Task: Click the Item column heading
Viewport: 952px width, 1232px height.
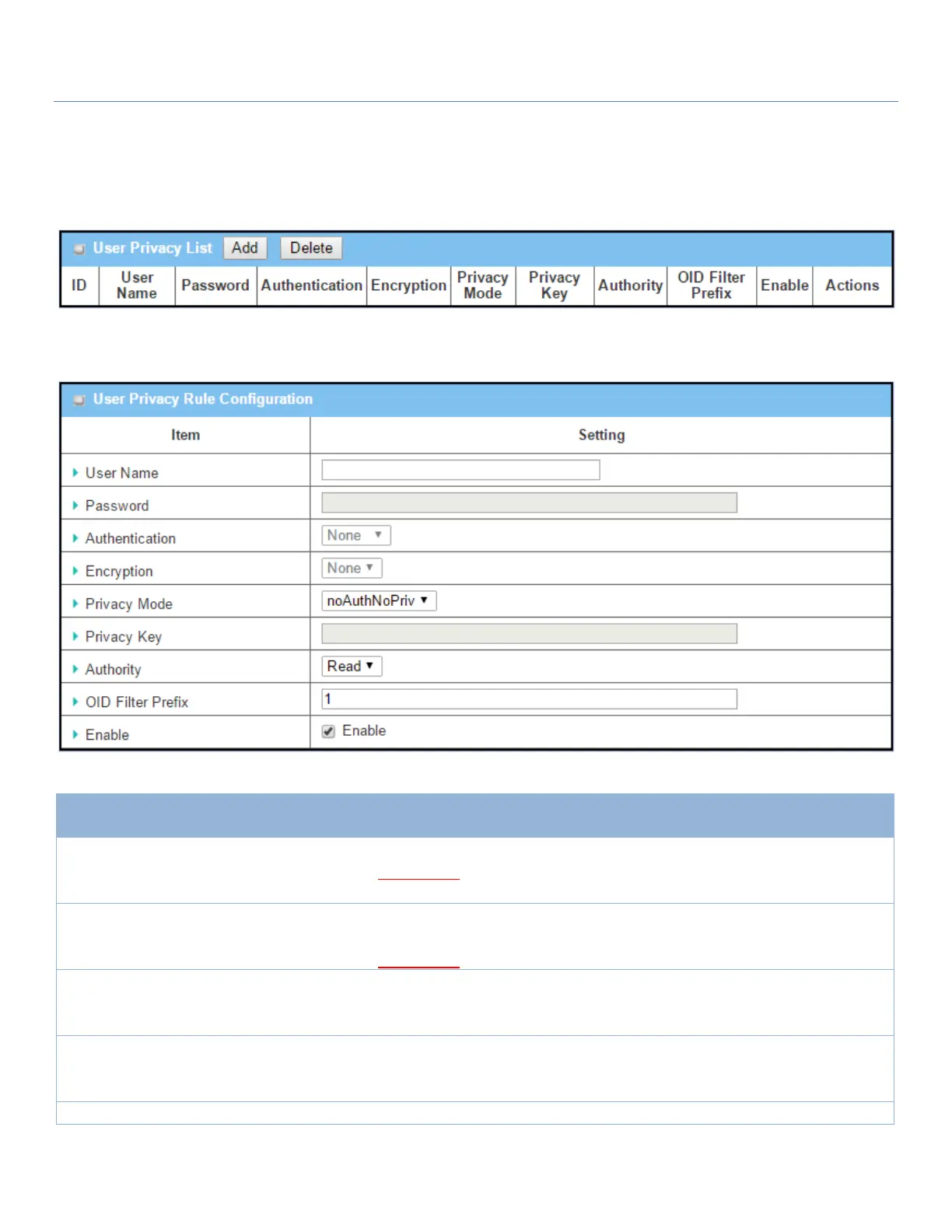Action: (186, 435)
